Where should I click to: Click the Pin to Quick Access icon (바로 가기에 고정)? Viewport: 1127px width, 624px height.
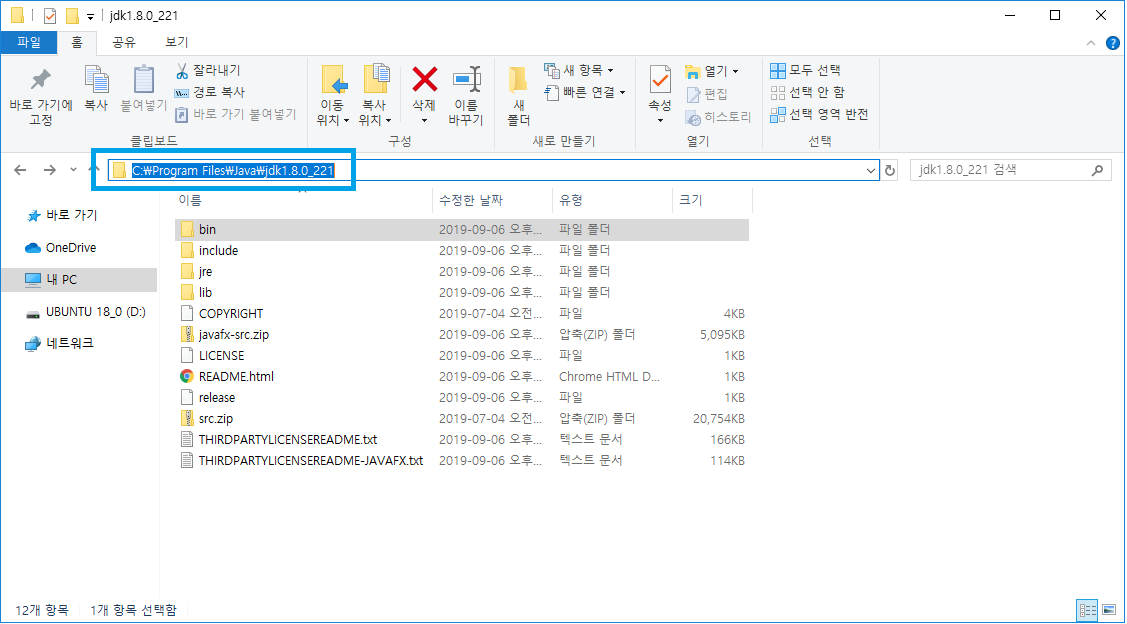[x=40, y=81]
